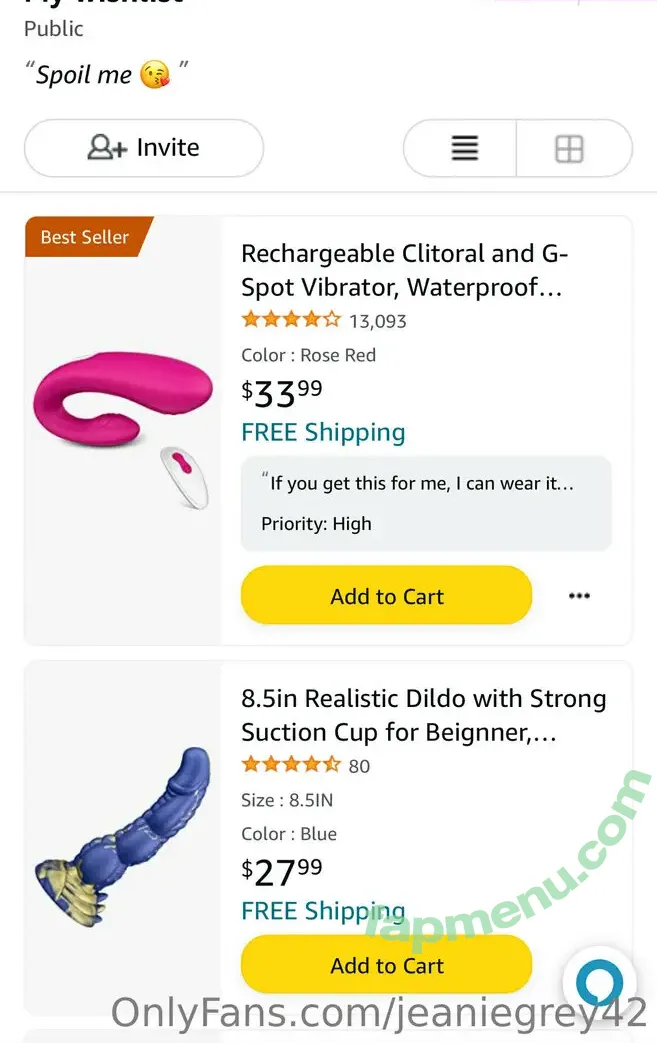The height and width of the screenshot is (1043, 657).
Task: Switch to grid view layout
Action: (569, 149)
